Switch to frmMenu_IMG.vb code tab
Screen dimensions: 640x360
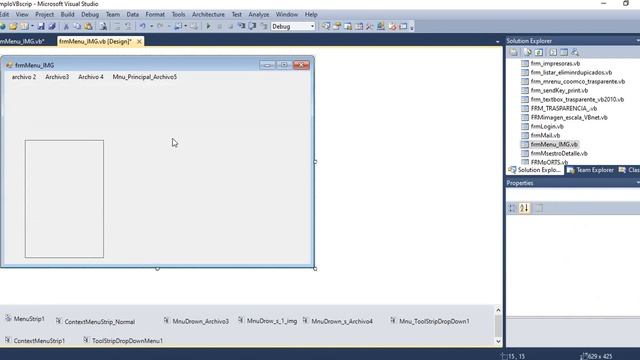22,41
